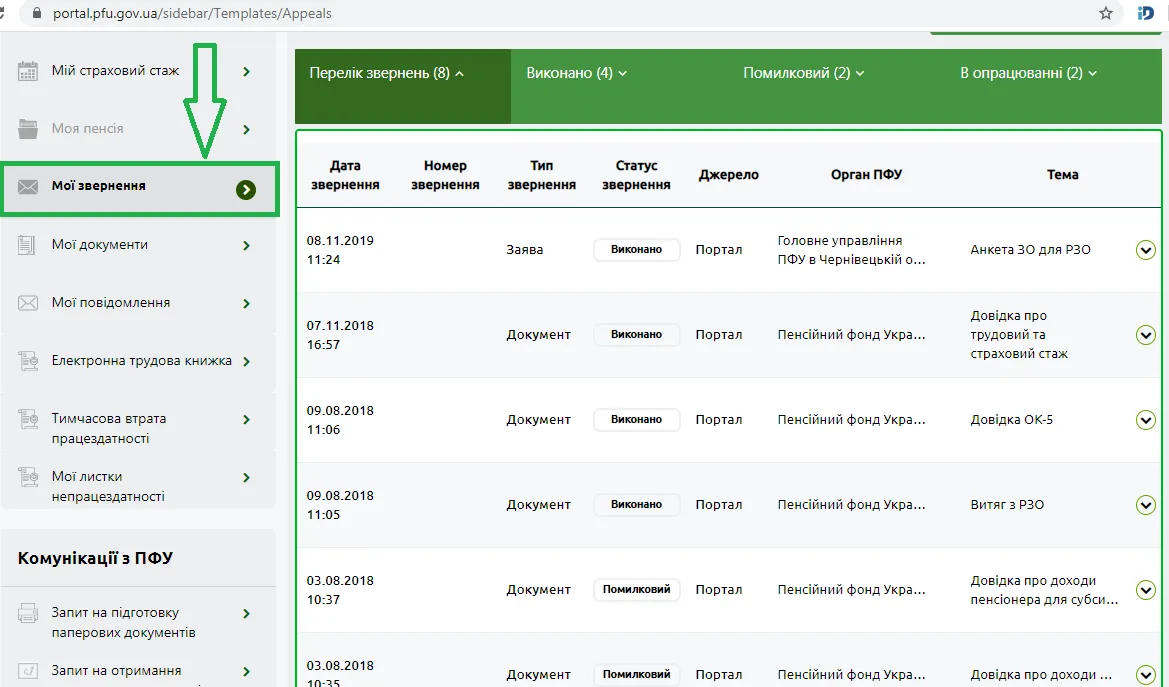Click Виконано status badge for 08.11.2019 appeal
The image size is (1169, 687).
pyautogui.click(x=637, y=250)
